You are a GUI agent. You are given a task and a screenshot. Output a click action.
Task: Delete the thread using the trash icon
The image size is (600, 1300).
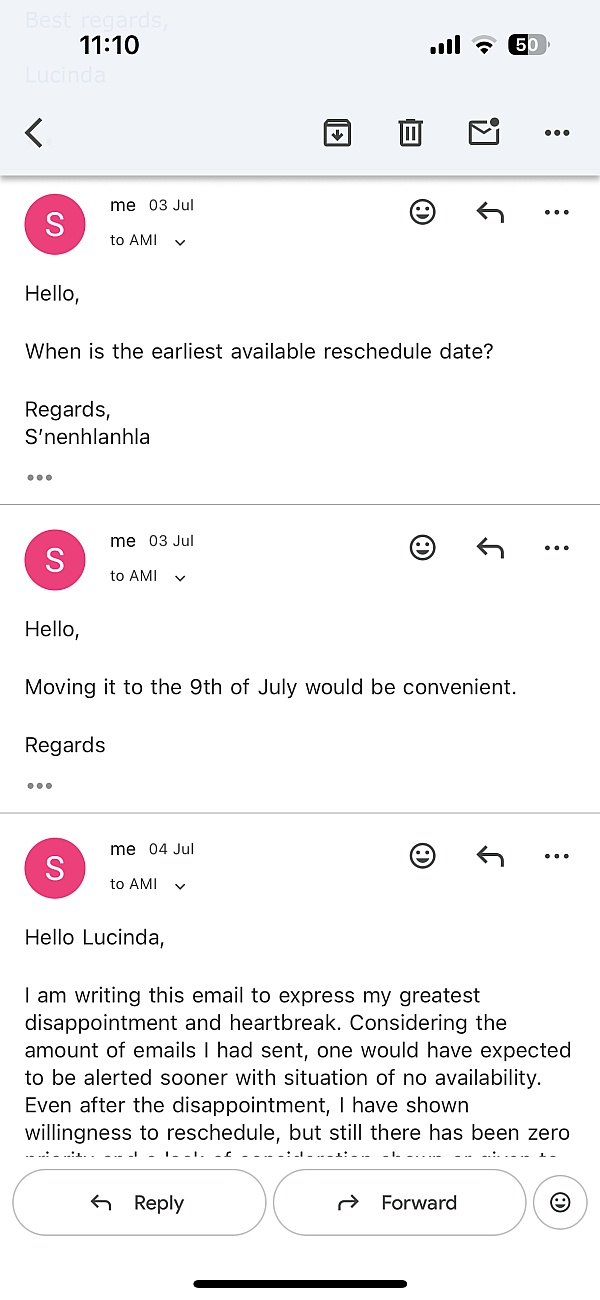point(410,133)
